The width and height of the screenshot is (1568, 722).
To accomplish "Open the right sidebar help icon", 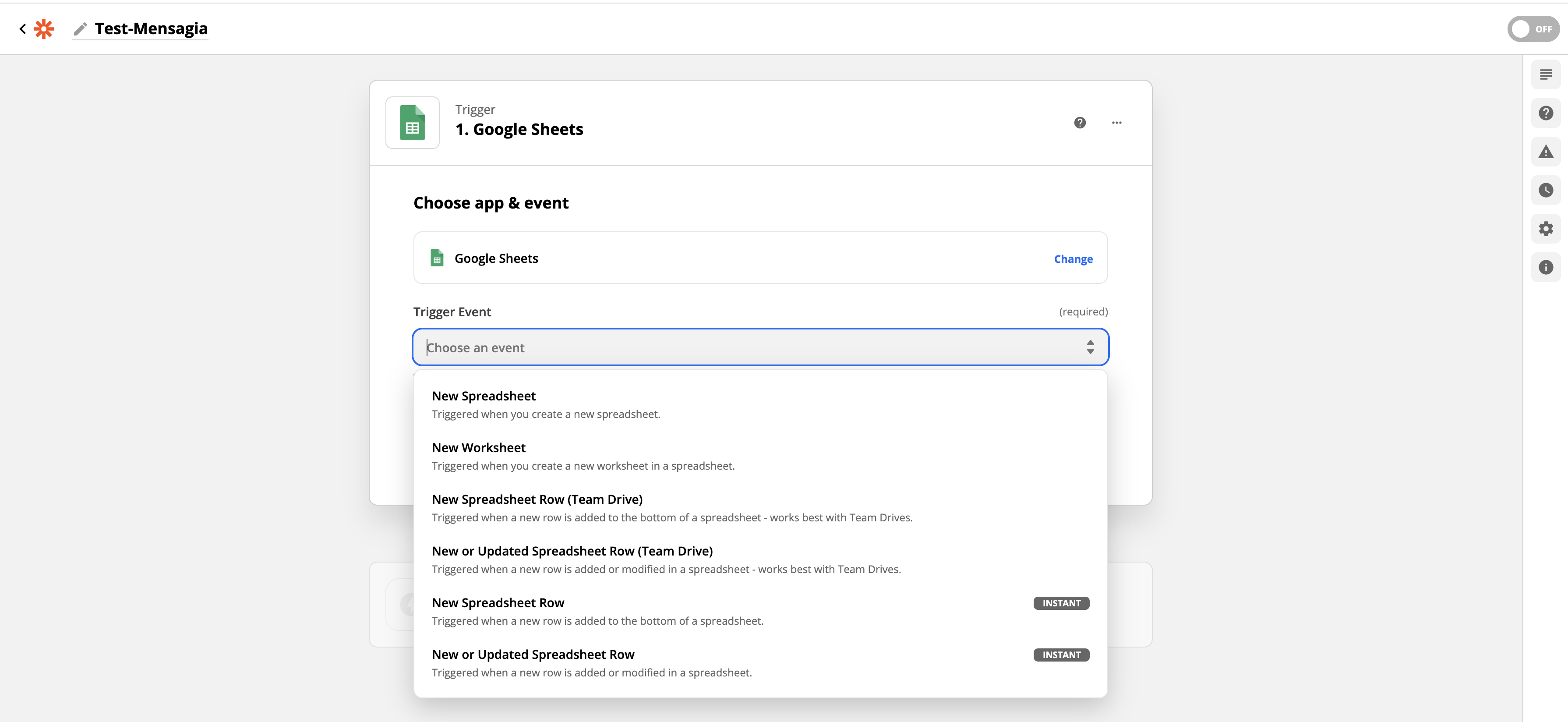I will 1546,113.
